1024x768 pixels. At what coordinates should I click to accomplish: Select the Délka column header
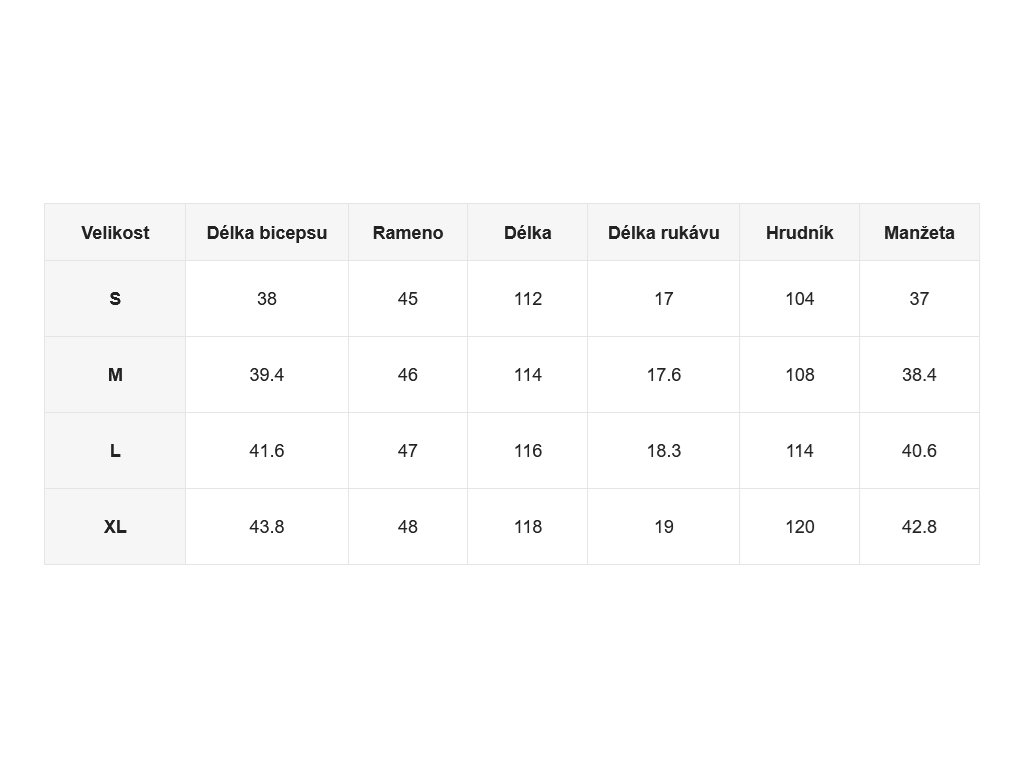(527, 232)
